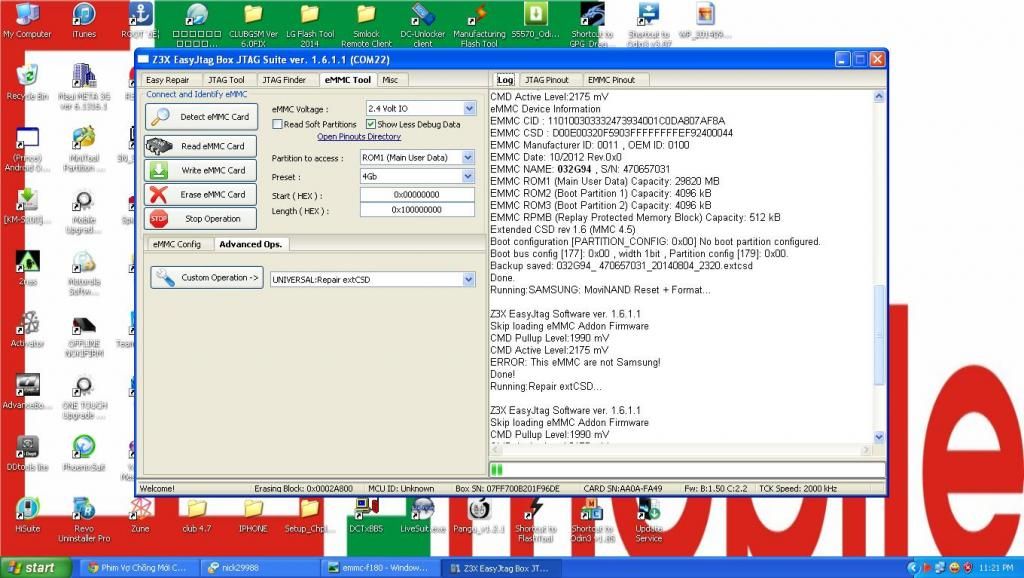This screenshot has width=1024, height=578.
Task: Select the eMMC Tool tab
Action: 348,80
